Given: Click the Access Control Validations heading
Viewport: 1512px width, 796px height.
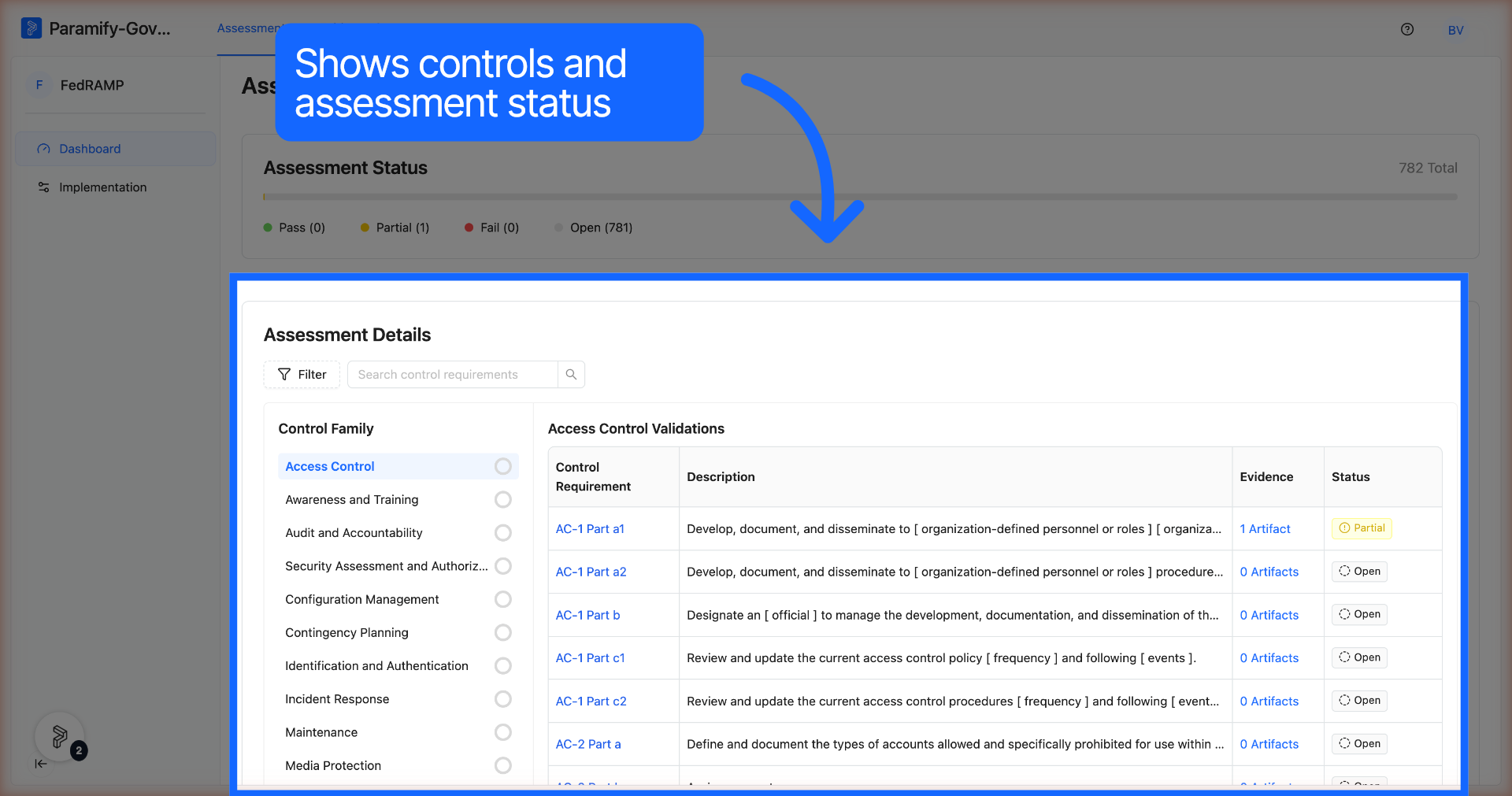Looking at the screenshot, I should 636,429.
